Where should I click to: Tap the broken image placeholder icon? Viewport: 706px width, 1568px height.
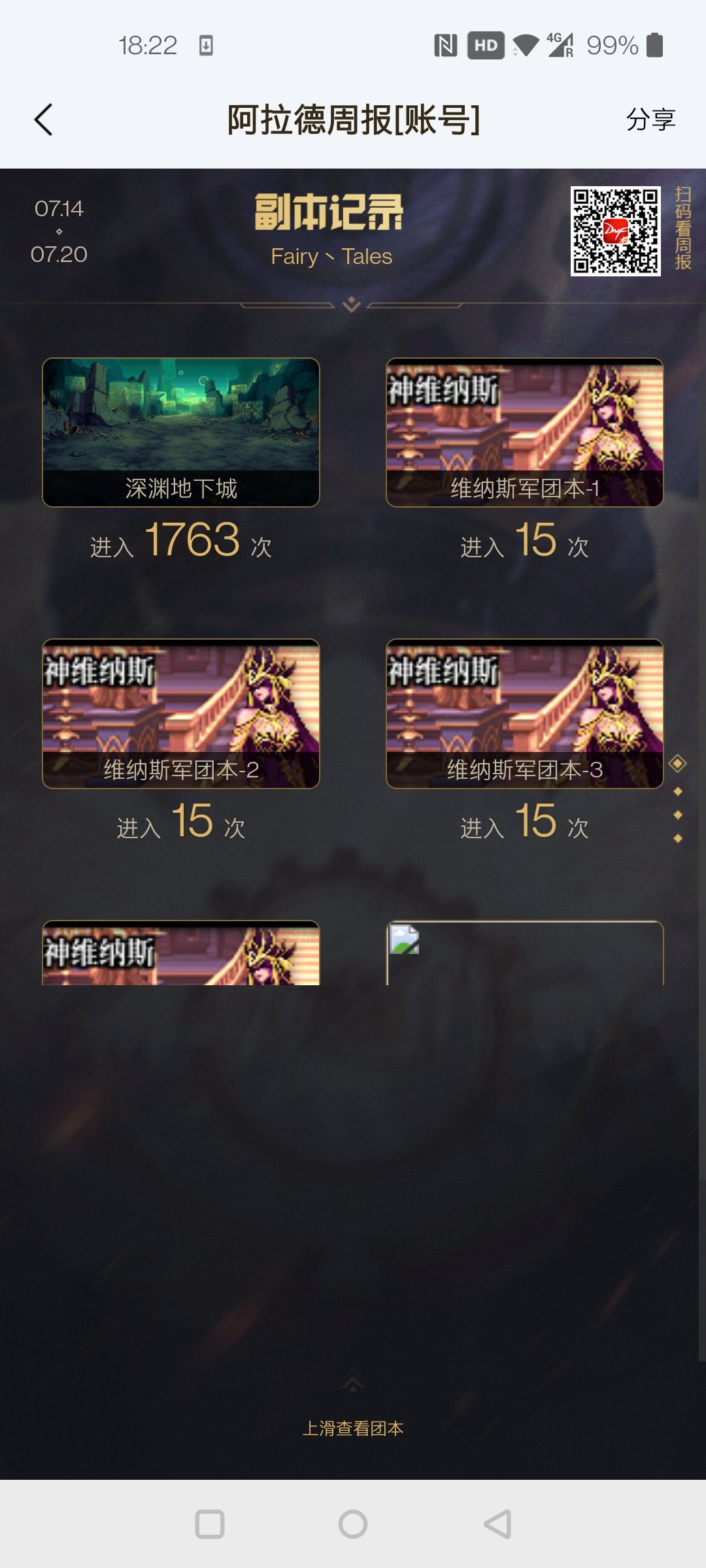click(404, 939)
